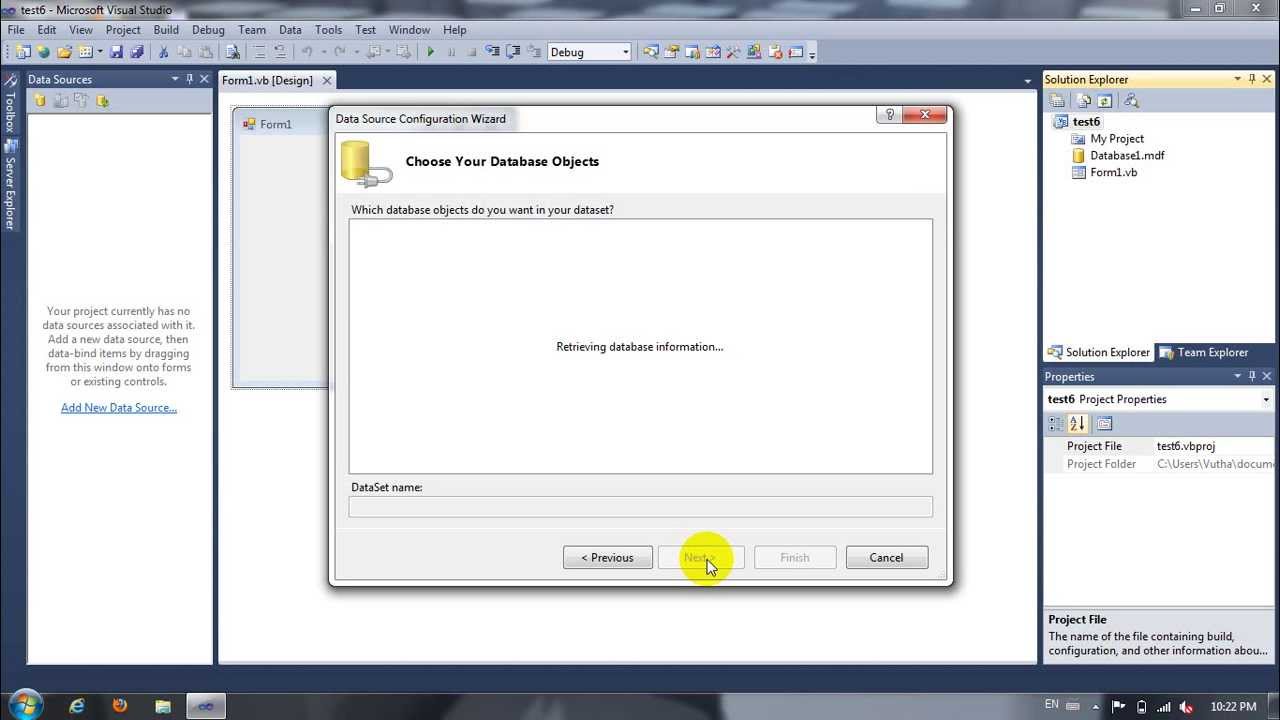Image resolution: width=1280 pixels, height=720 pixels.
Task: Click Properties icon in Solution Explorer toolbar
Action: pyautogui.click(x=1057, y=100)
